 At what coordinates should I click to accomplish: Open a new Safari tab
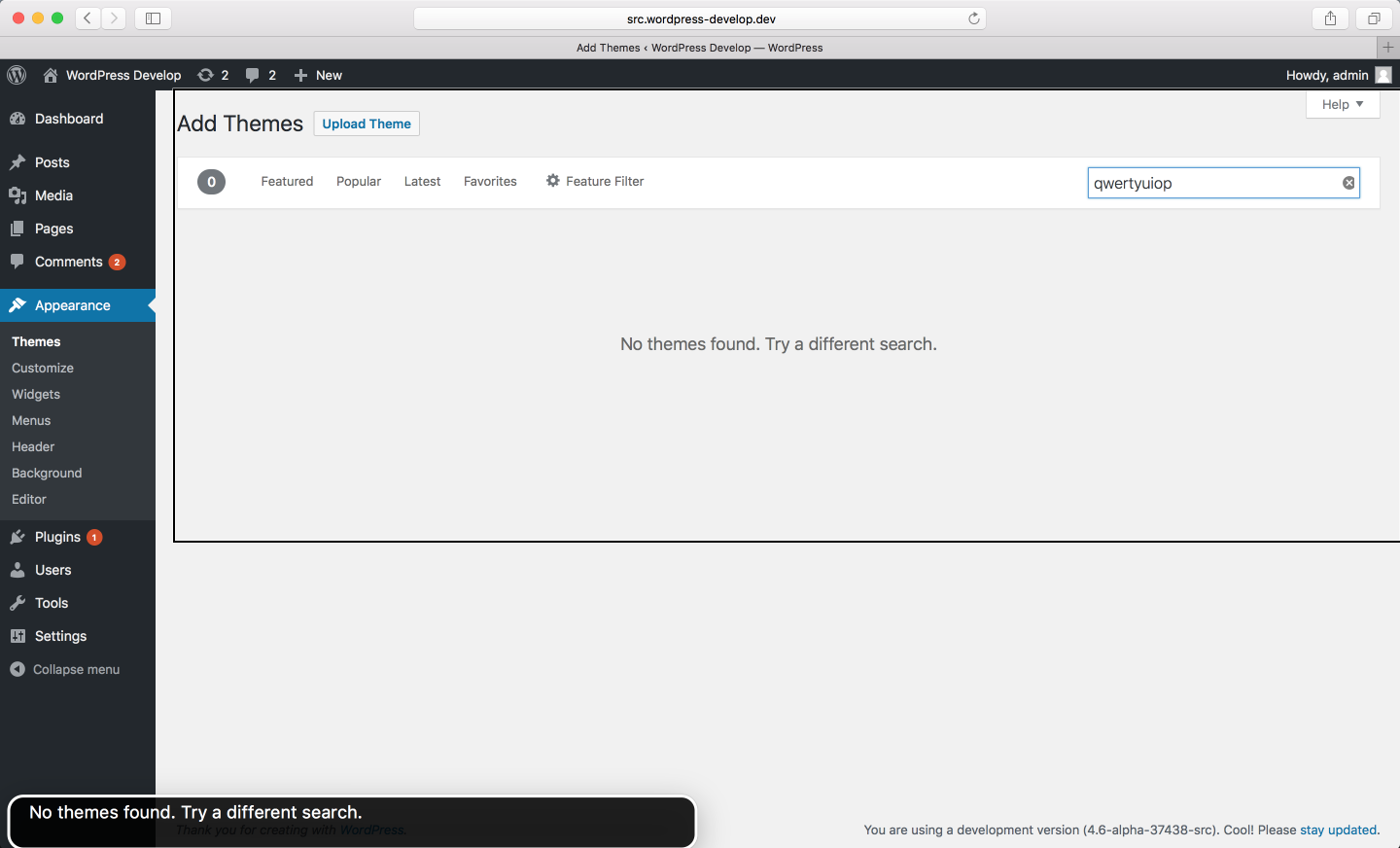pos(1388,48)
